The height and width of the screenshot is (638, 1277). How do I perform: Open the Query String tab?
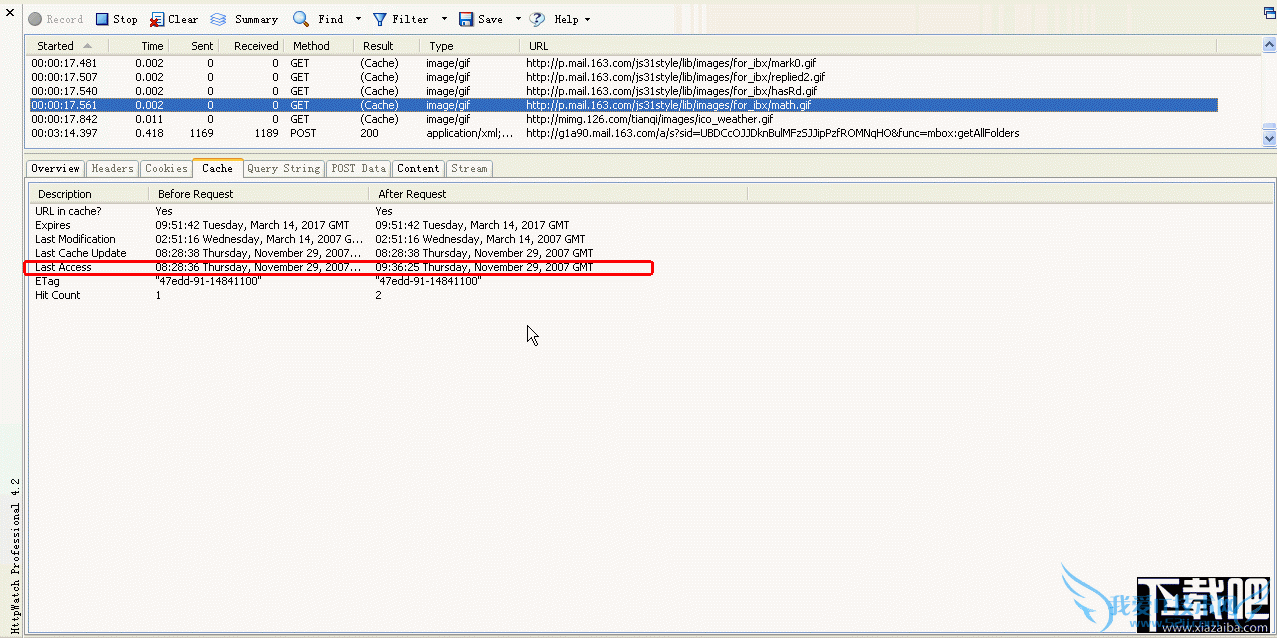(283, 168)
